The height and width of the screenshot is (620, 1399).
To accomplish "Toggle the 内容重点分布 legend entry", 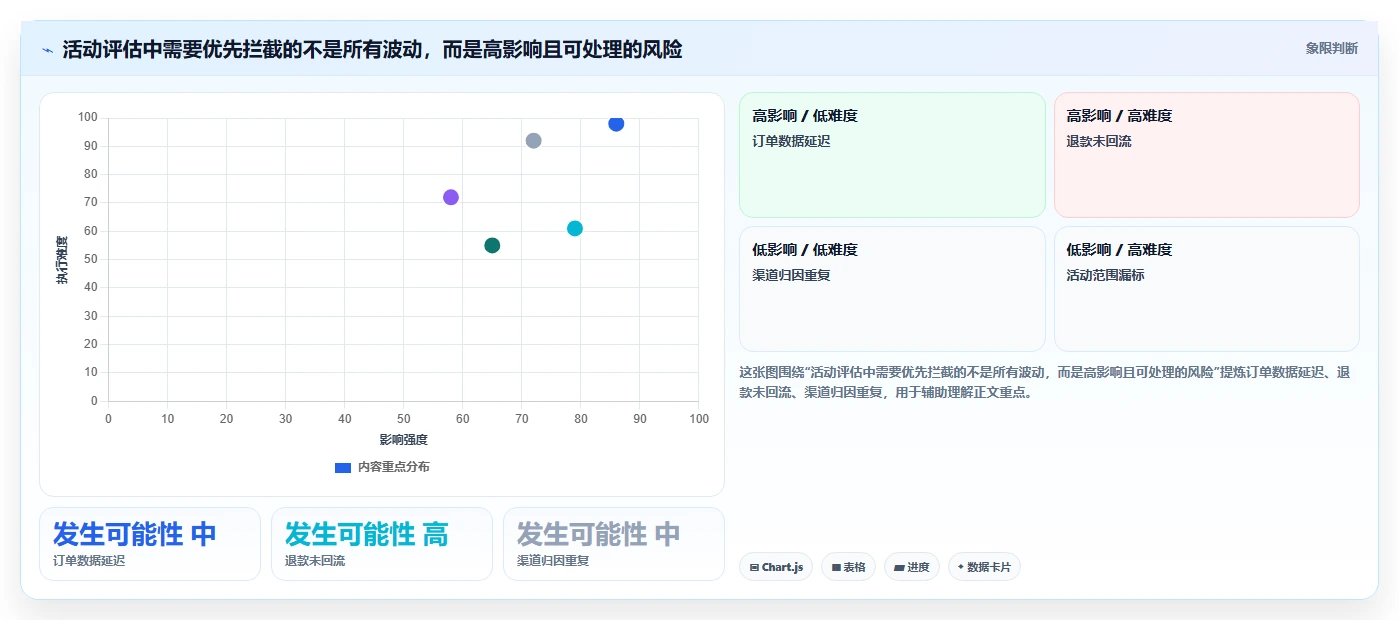I will click(382, 467).
